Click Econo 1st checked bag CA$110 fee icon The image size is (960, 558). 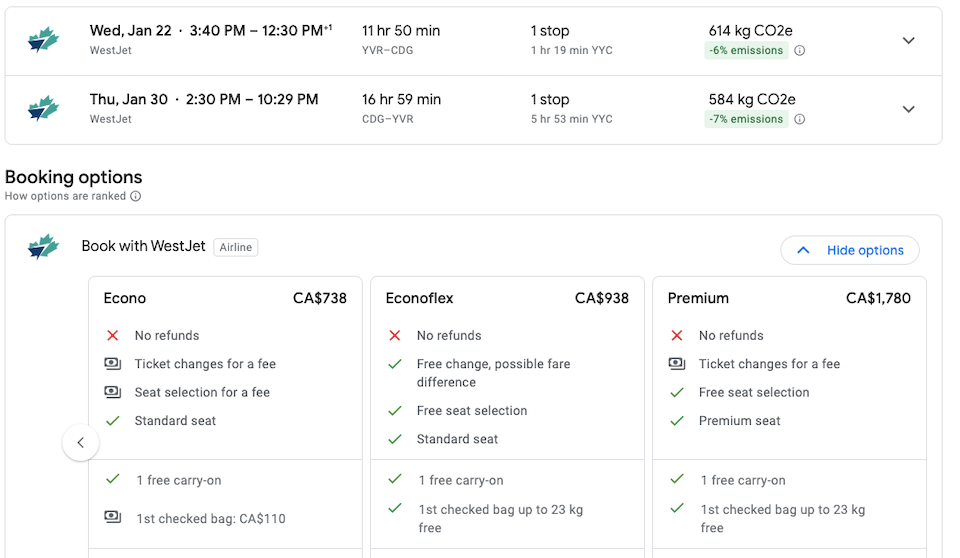tap(113, 516)
